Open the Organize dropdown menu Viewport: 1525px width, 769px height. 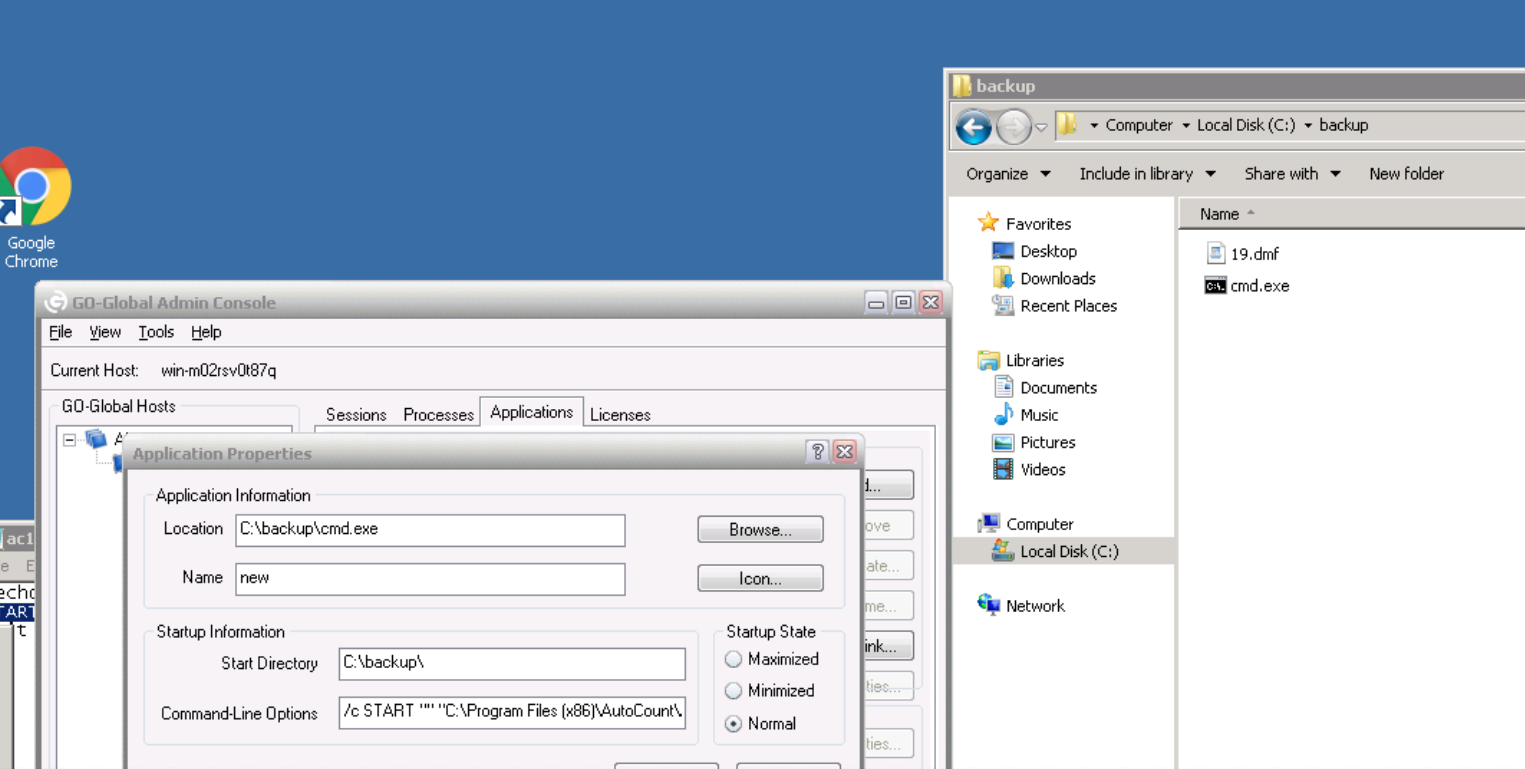(1008, 174)
